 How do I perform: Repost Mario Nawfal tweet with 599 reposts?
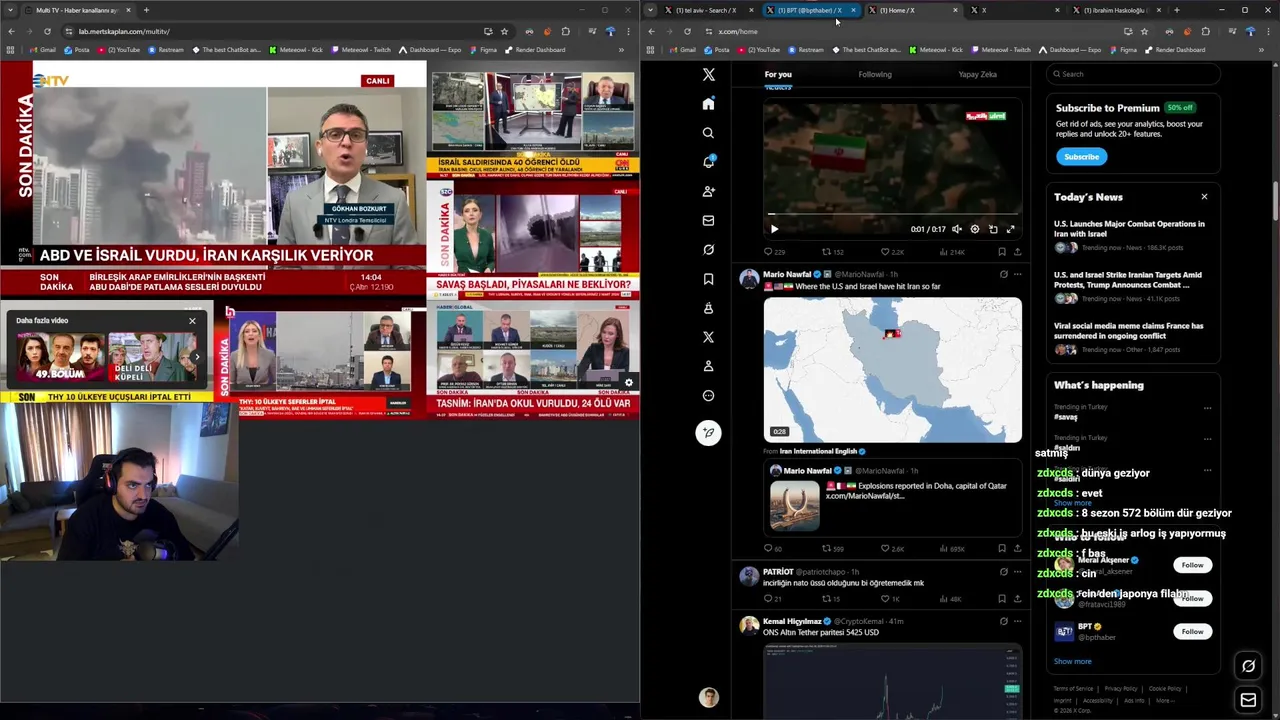click(833, 548)
